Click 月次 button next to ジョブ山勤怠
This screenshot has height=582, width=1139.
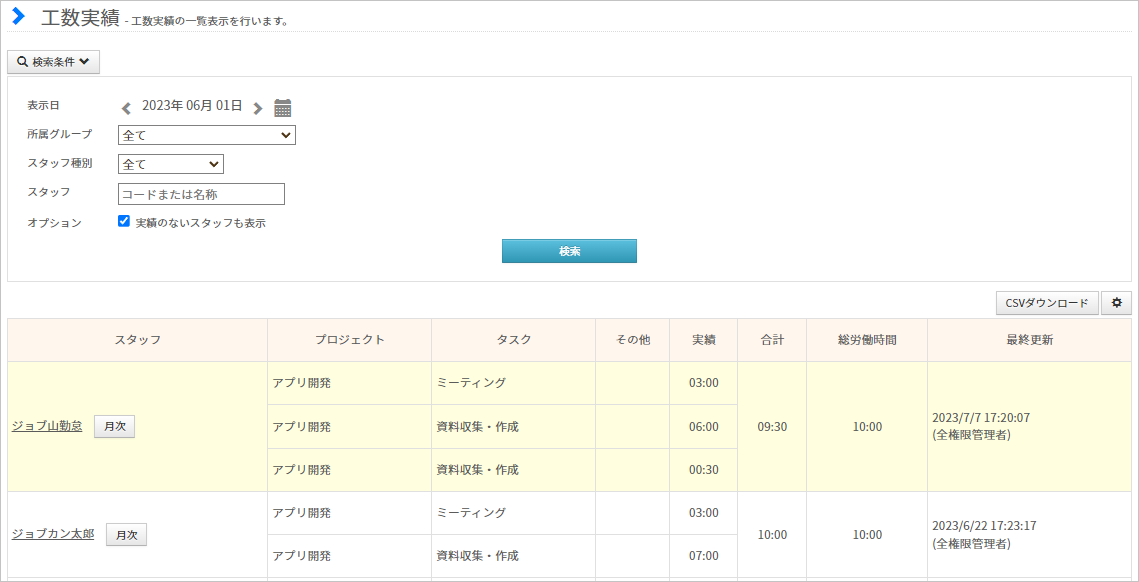pyautogui.click(x=115, y=427)
